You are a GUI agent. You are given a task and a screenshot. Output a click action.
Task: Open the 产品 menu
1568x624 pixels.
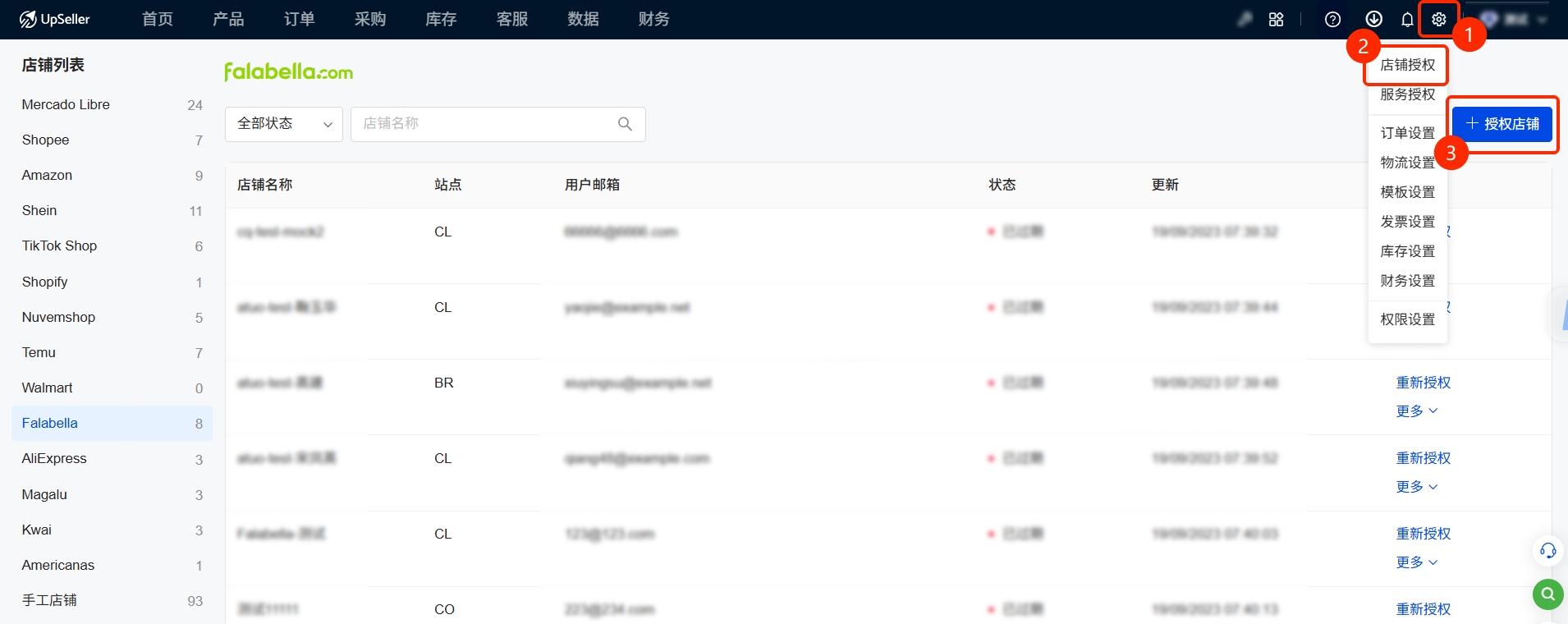point(228,19)
